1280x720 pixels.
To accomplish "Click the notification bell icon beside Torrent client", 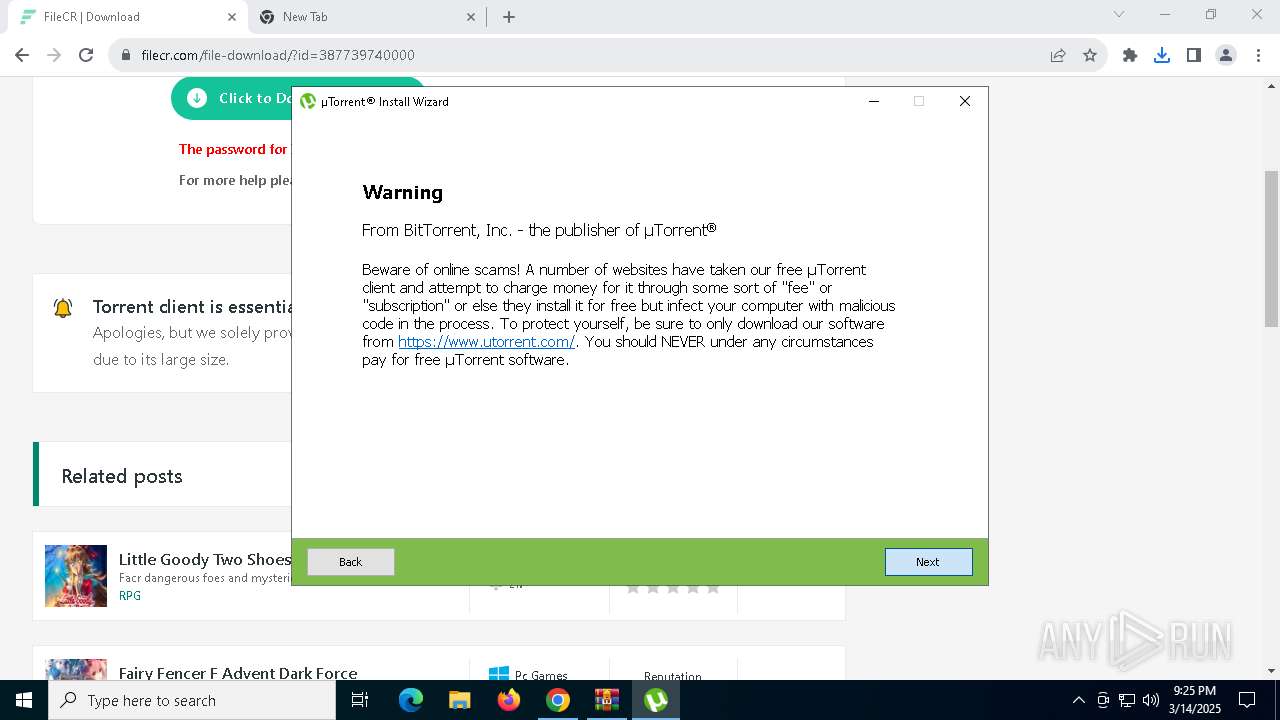I will coord(63,308).
